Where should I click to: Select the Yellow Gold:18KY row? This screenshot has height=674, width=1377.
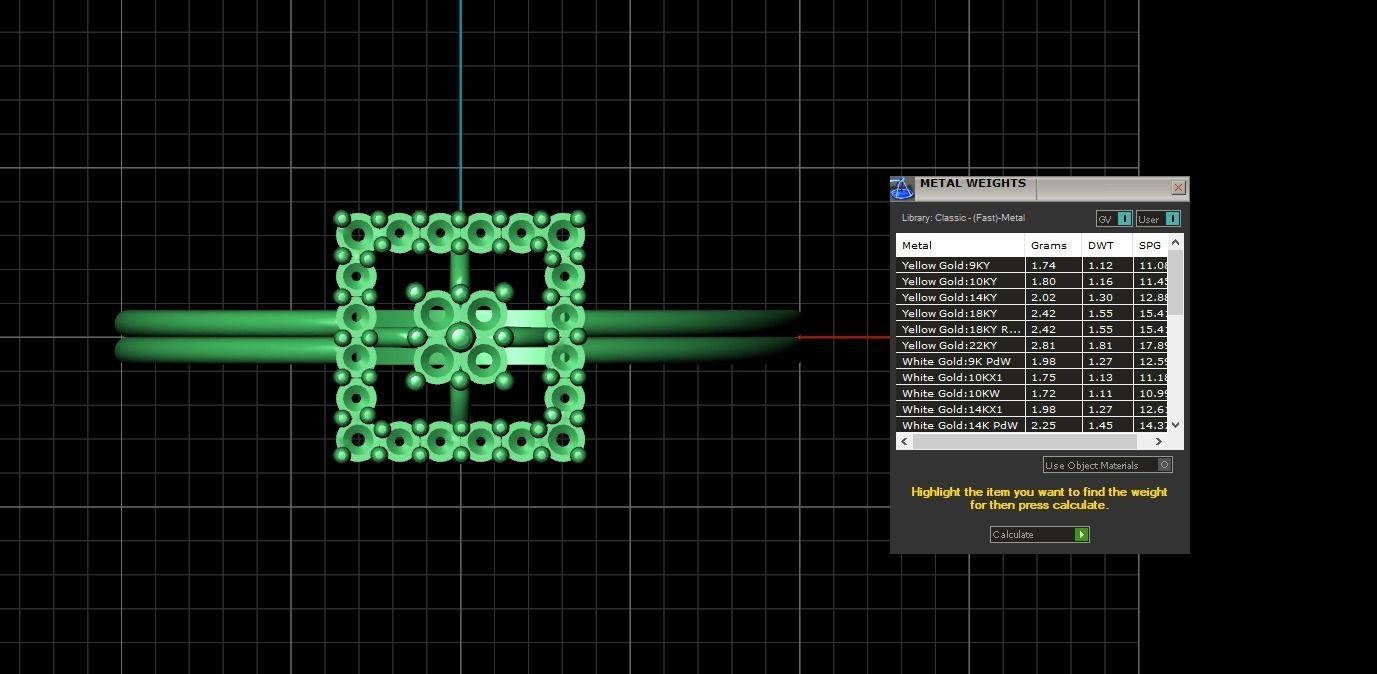1032,313
